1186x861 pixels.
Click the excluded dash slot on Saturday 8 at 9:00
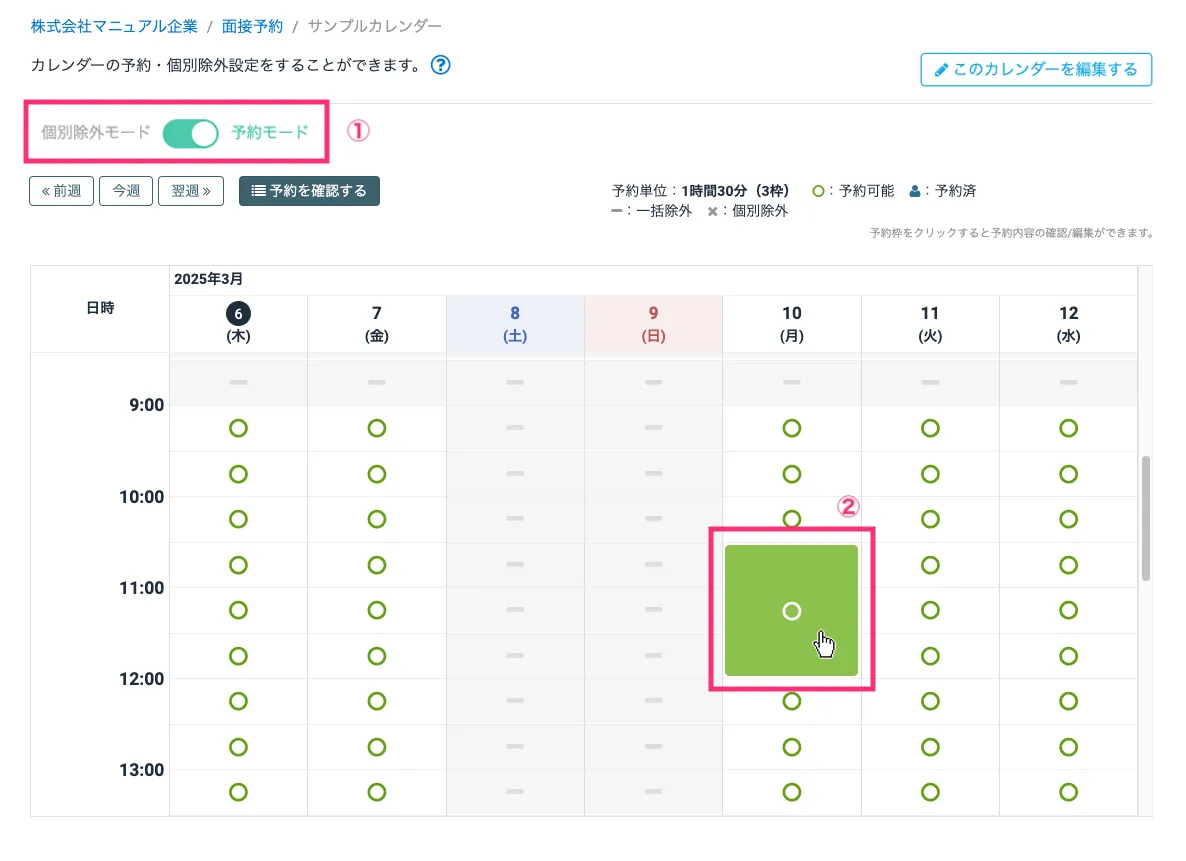coord(515,428)
